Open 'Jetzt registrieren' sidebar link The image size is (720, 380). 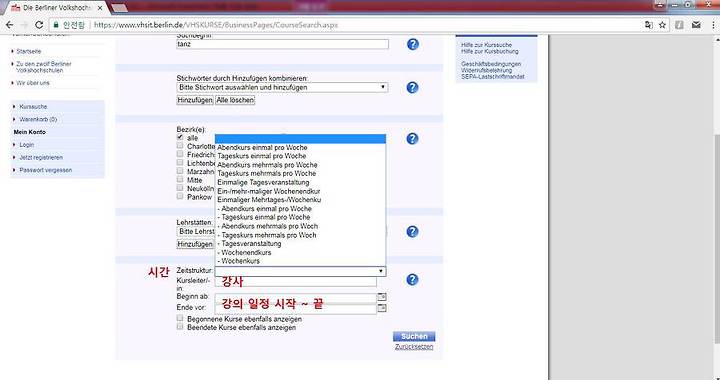tap(41, 157)
